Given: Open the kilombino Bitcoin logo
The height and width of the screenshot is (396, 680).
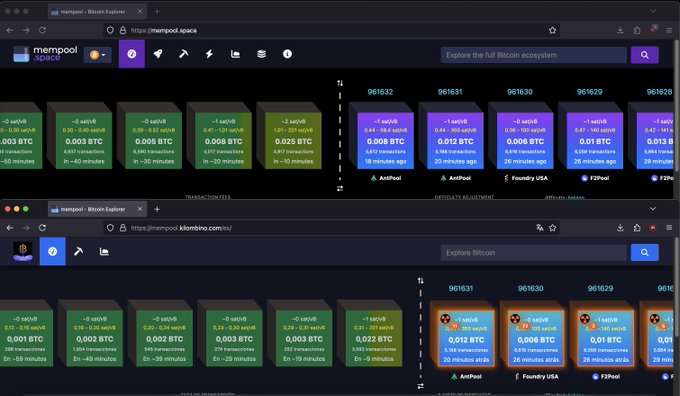Looking at the screenshot, I should click(x=23, y=251).
